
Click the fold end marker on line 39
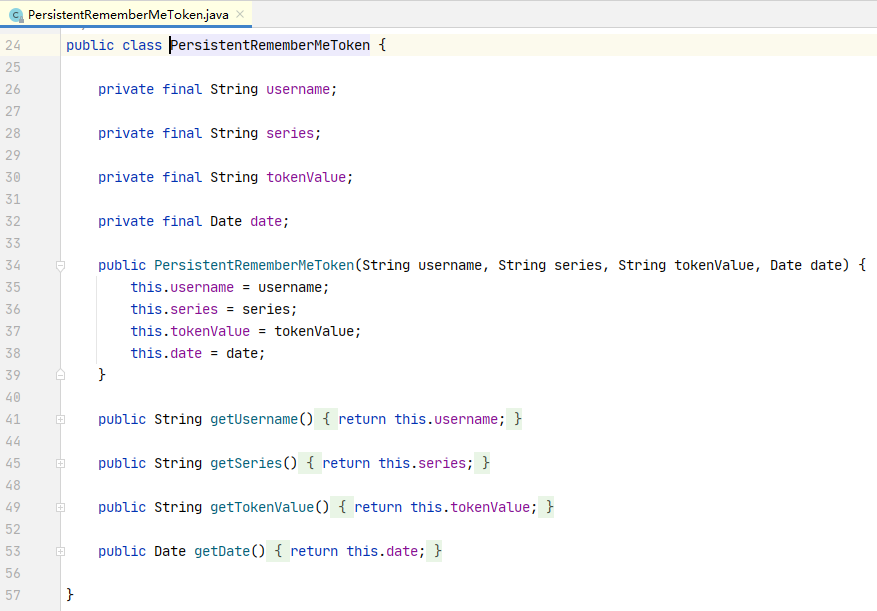tap(60, 375)
